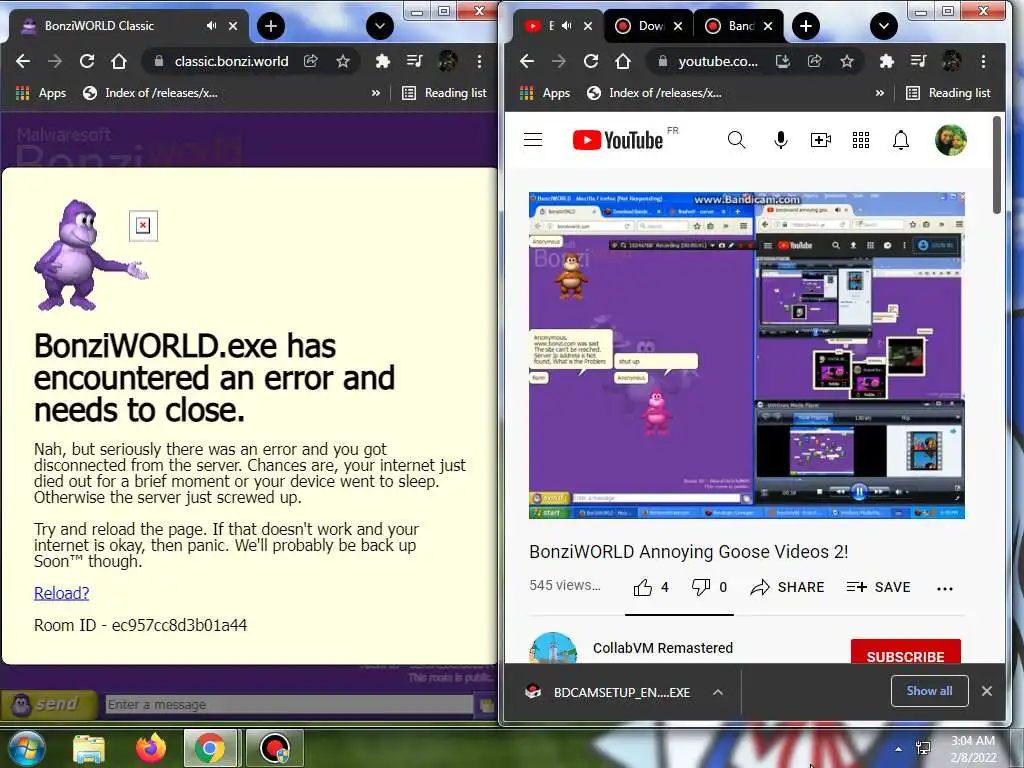Go back in the YouTube window
This screenshot has width=1024, height=768.
(527, 61)
